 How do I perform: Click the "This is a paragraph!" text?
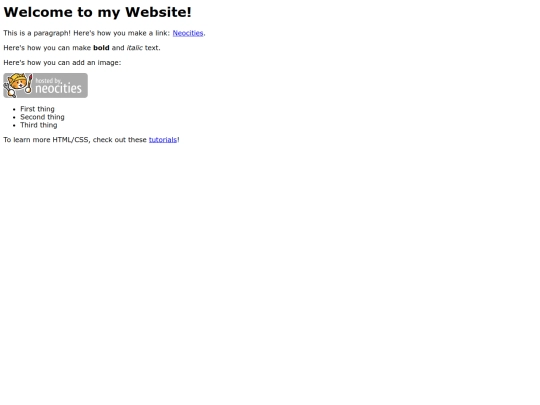pos(37,33)
